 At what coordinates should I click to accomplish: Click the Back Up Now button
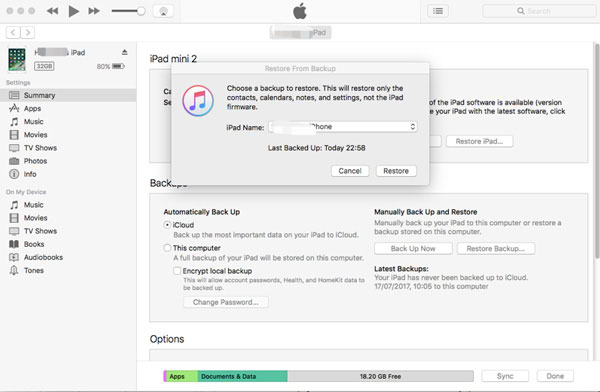(413, 248)
